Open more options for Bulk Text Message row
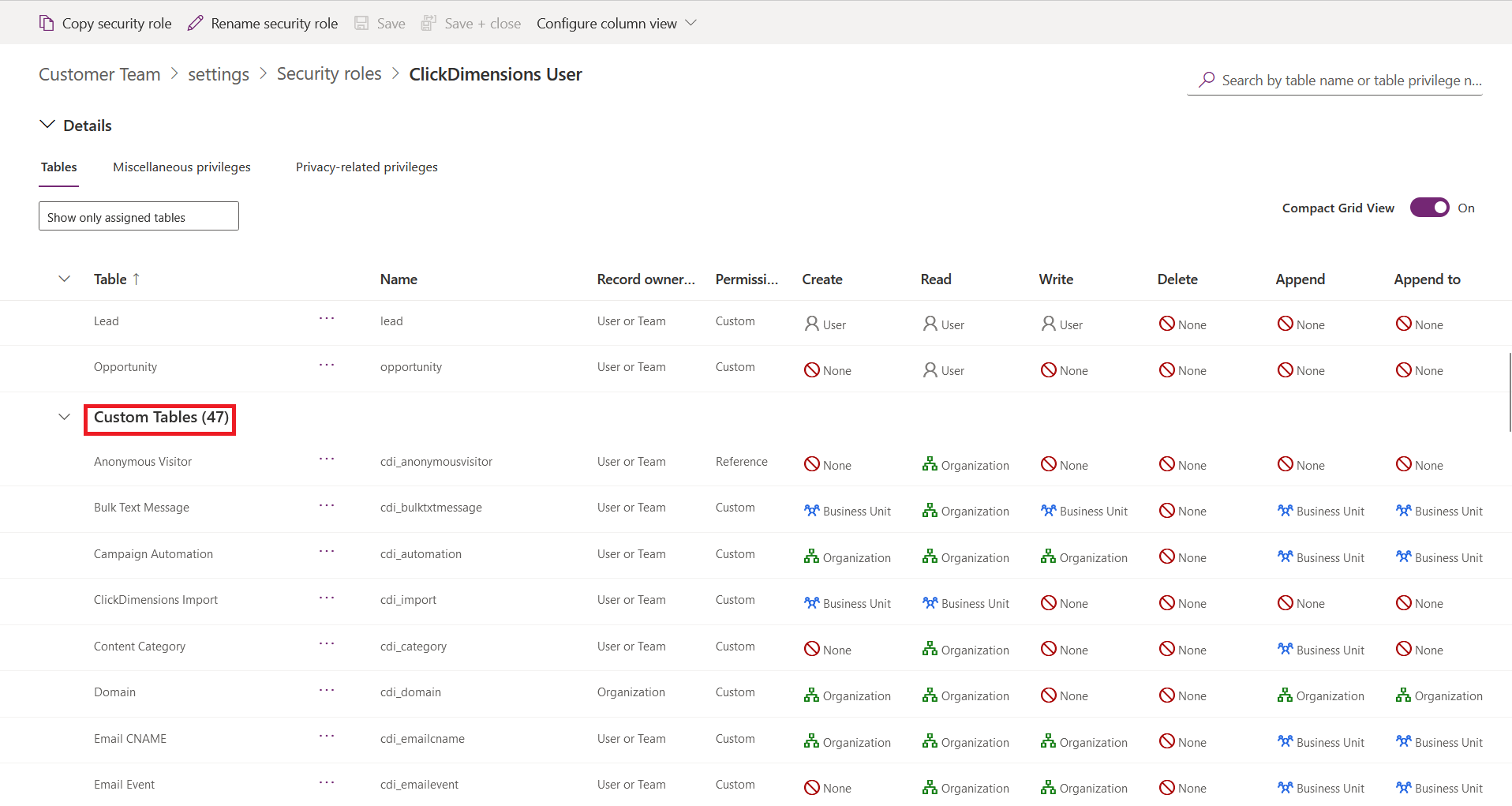The width and height of the screenshot is (1512, 806). click(327, 505)
